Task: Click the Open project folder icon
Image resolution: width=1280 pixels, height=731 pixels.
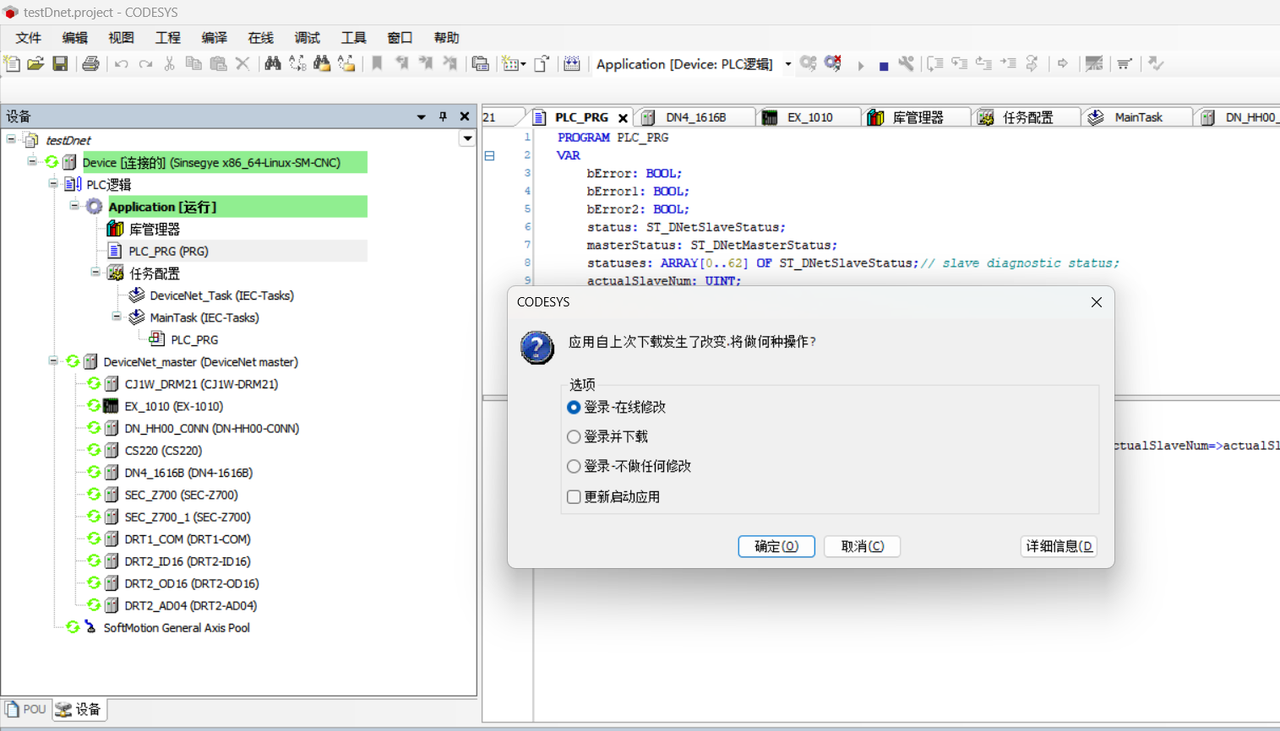Action: click(x=36, y=64)
